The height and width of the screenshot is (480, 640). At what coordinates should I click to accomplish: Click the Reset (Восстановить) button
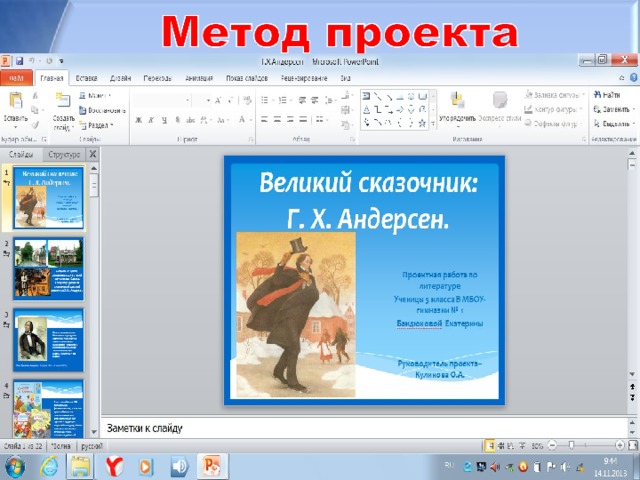[x=102, y=110]
